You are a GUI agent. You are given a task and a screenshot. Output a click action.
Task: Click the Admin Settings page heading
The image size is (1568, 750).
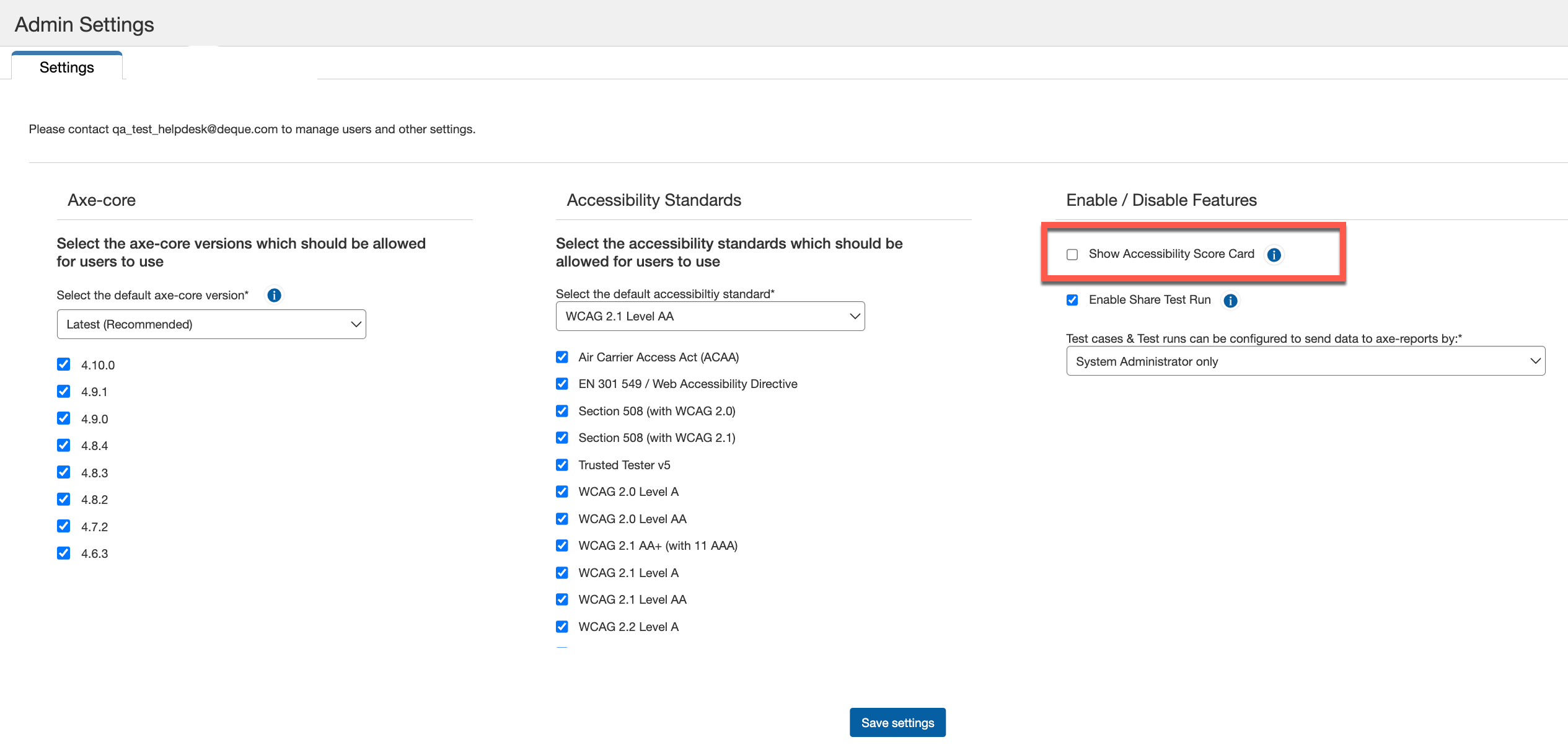[x=84, y=25]
